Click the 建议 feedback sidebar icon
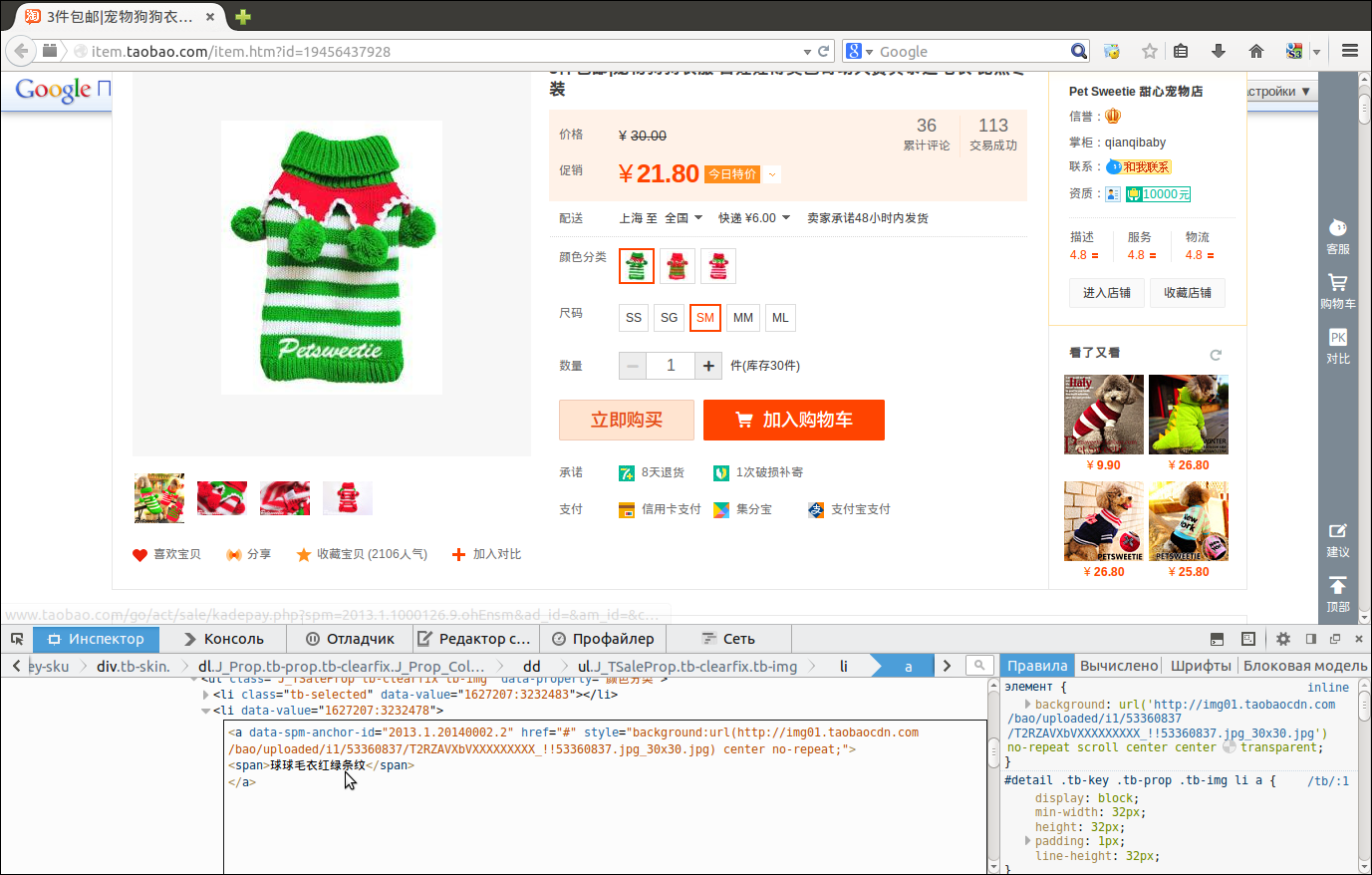Image resolution: width=1372 pixels, height=875 pixels. 1338,539
